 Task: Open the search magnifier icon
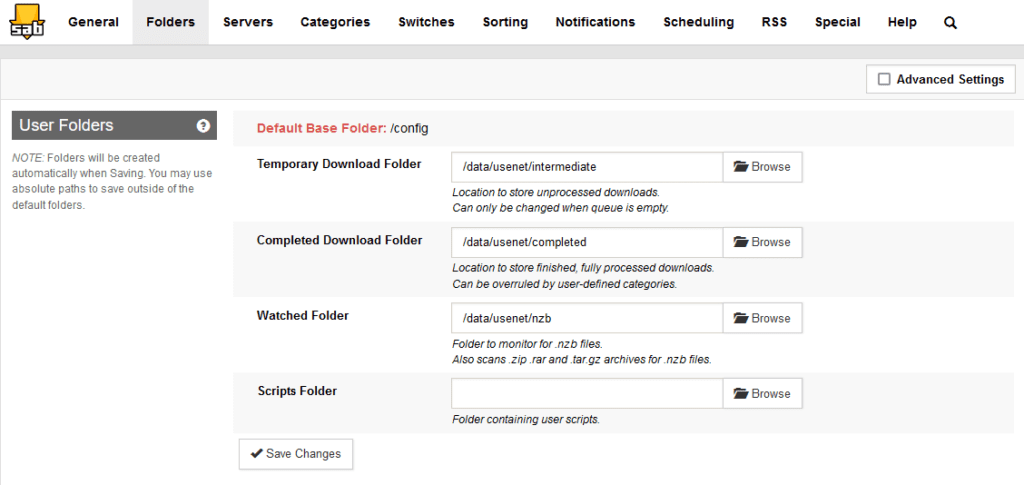(x=950, y=23)
